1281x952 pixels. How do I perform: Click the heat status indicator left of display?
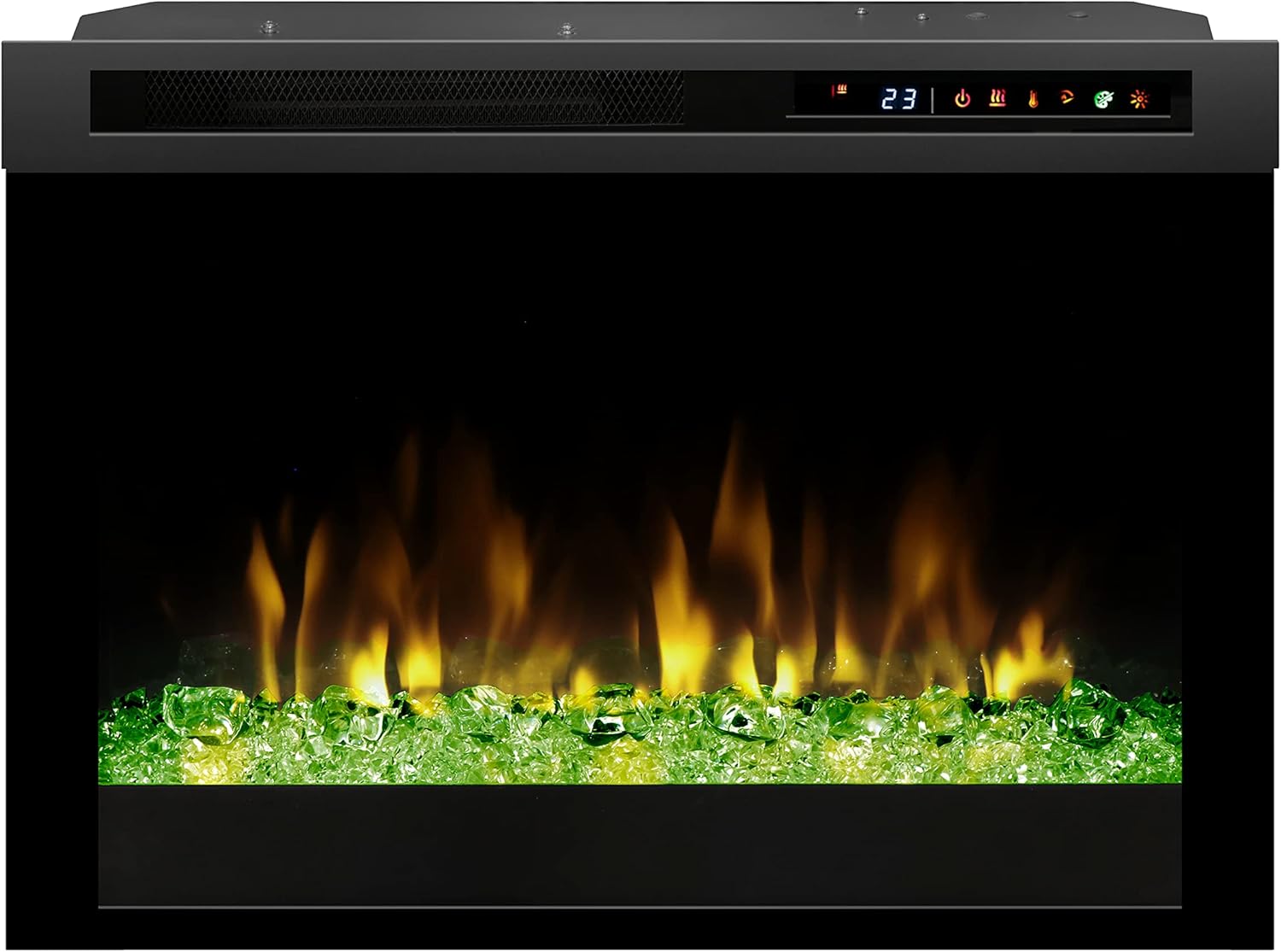coord(840,91)
